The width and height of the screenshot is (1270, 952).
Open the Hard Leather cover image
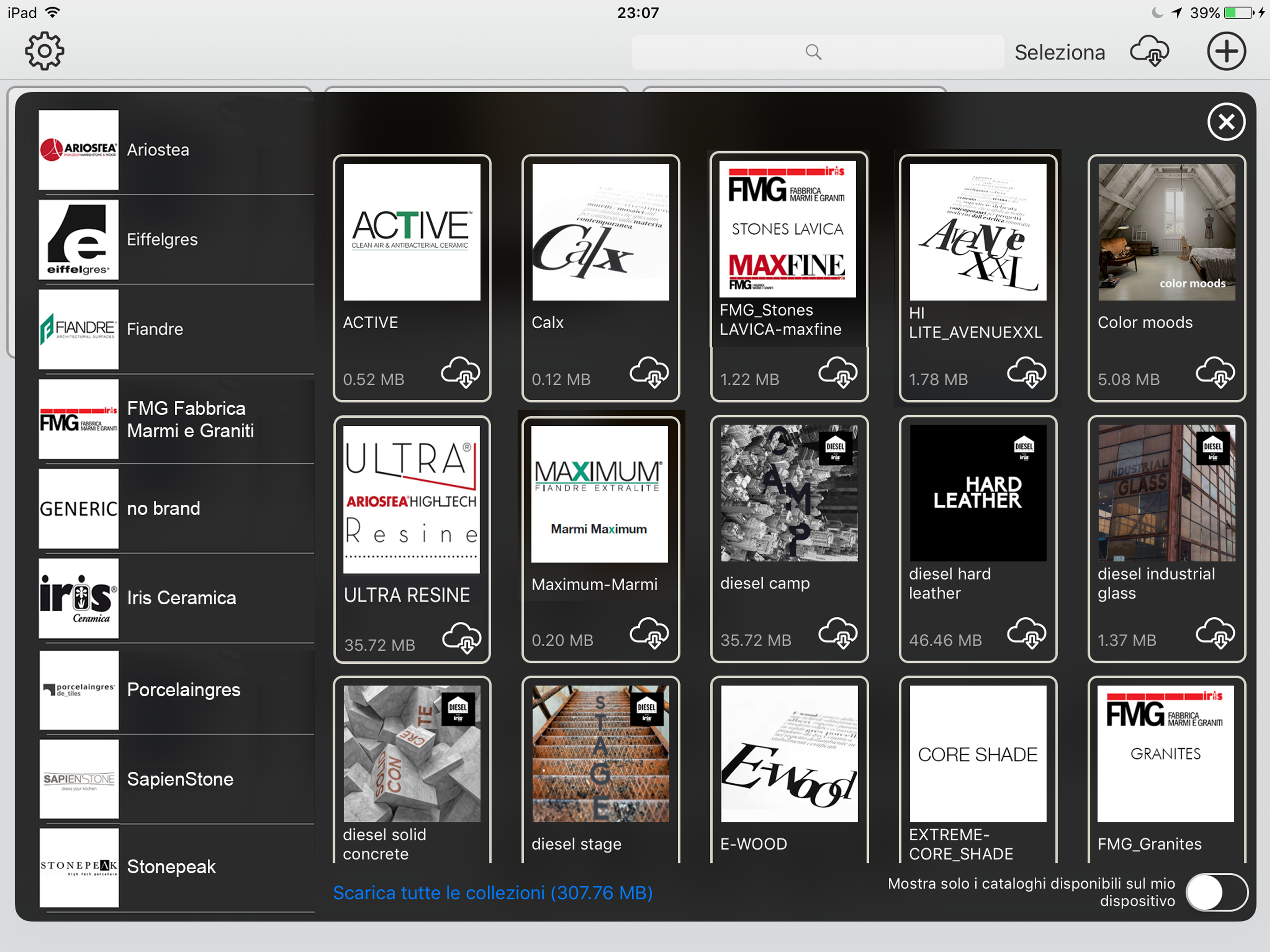tap(979, 493)
